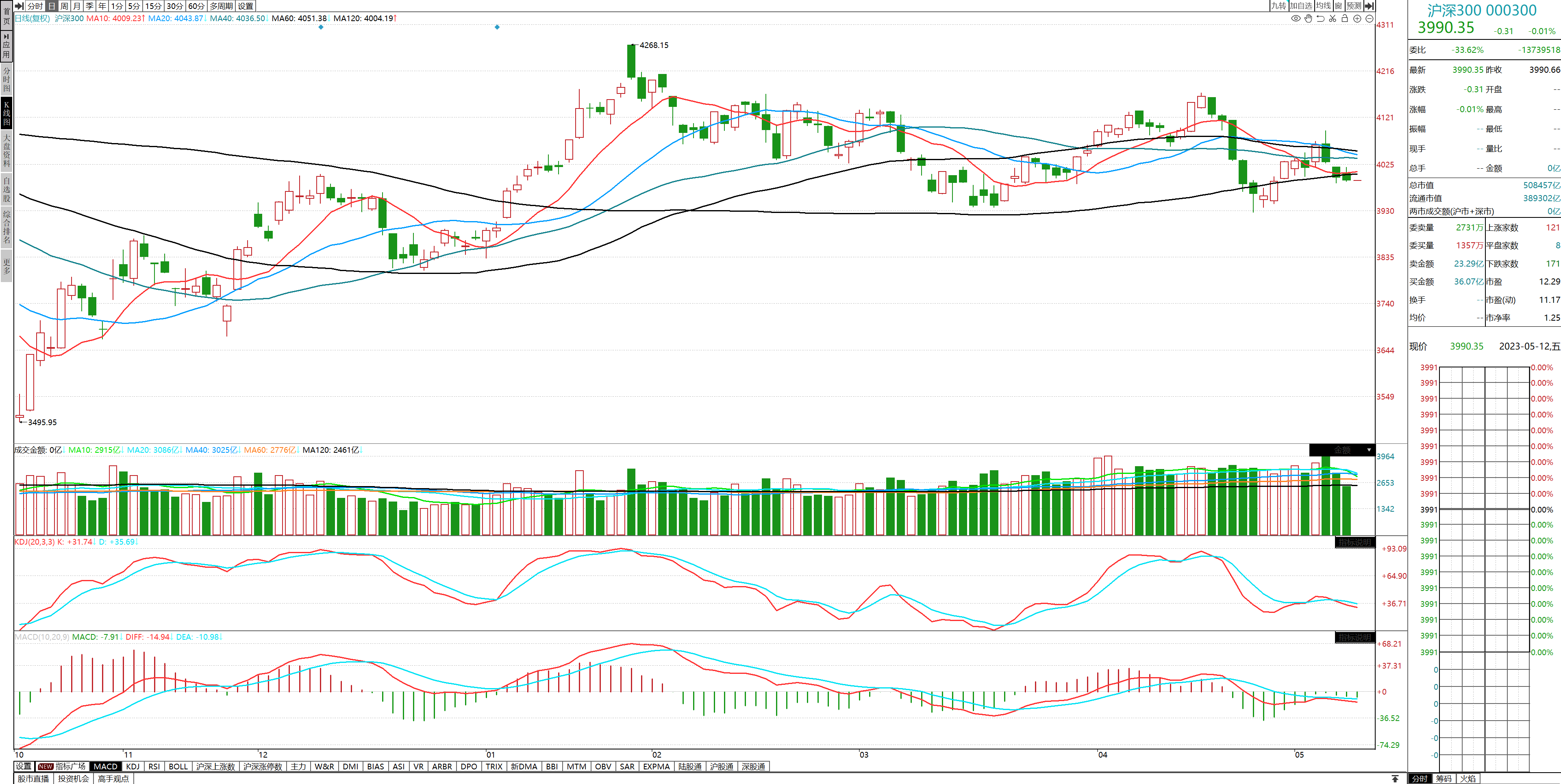Select the KDJ indicator tab
1561x784 pixels.
pyautogui.click(x=133, y=767)
